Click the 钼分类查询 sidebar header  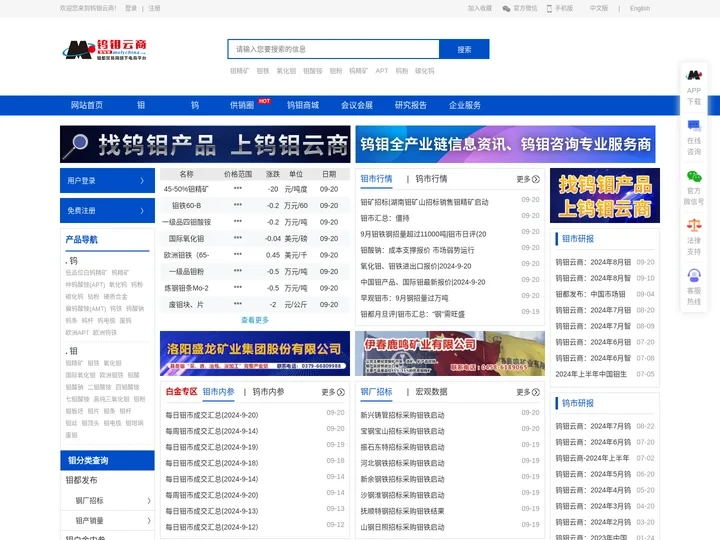click(x=107, y=460)
